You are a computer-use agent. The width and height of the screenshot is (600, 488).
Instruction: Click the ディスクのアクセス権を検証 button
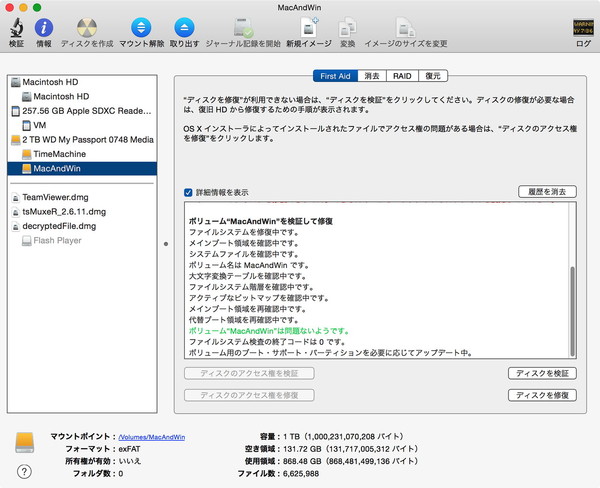[249, 373]
